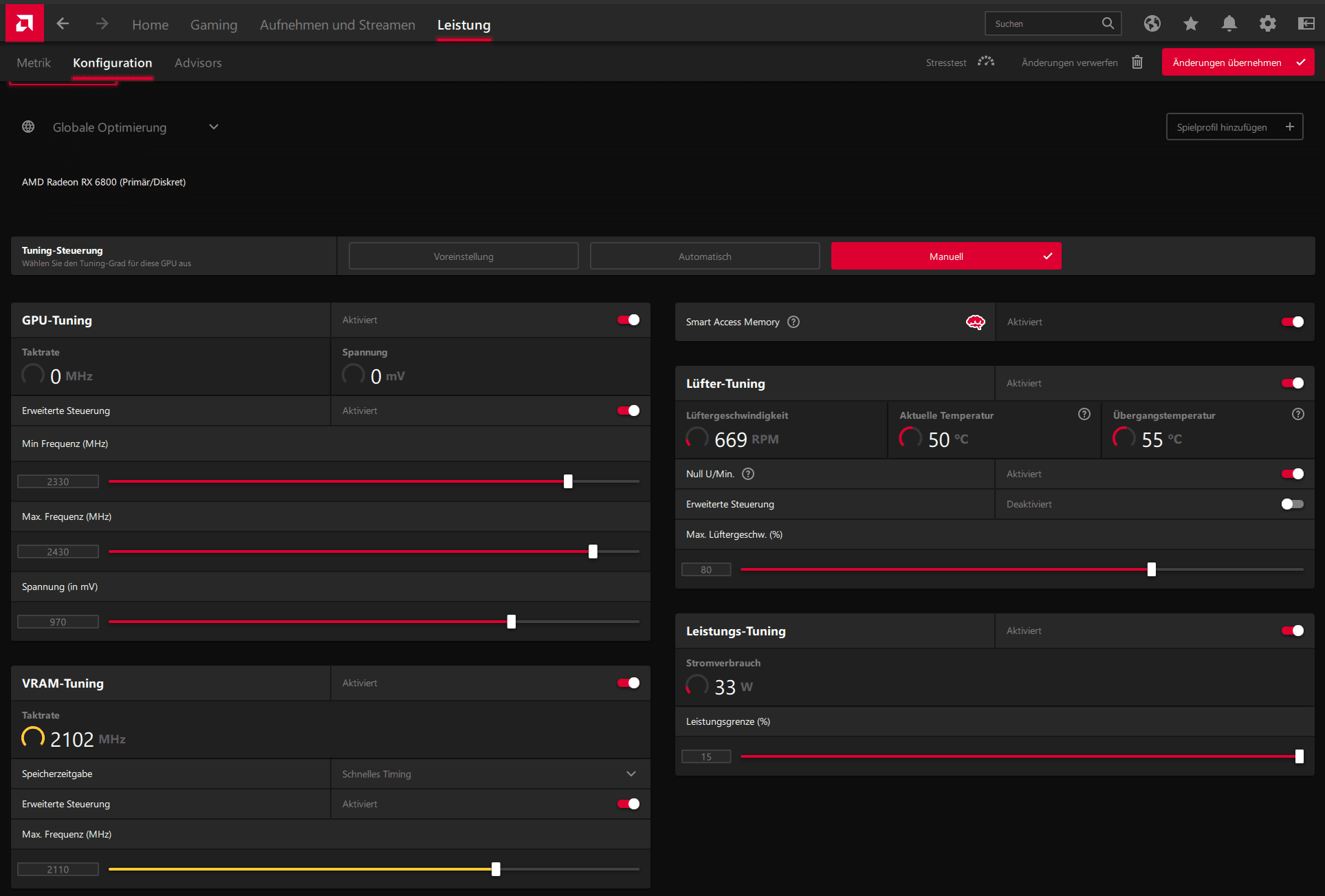Click the AMD logo home icon
The height and width of the screenshot is (896, 1325).
point(24,24)
